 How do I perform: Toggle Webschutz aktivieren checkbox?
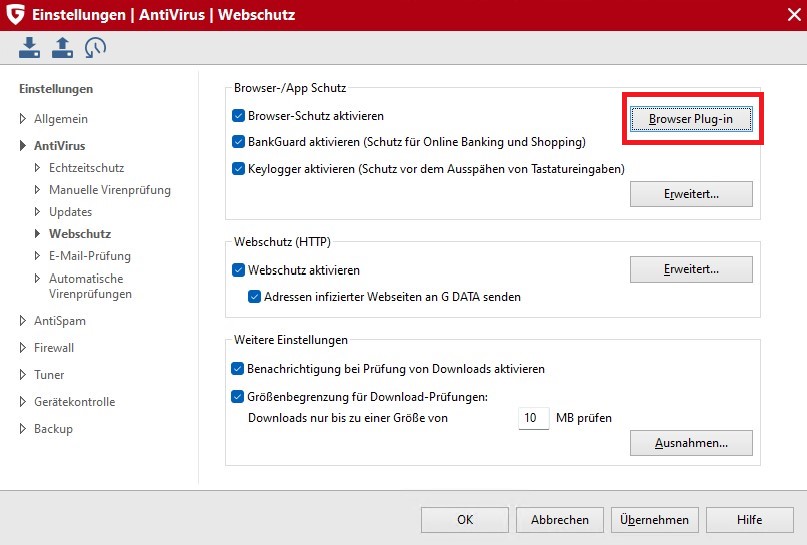click(x=238, y=270)
